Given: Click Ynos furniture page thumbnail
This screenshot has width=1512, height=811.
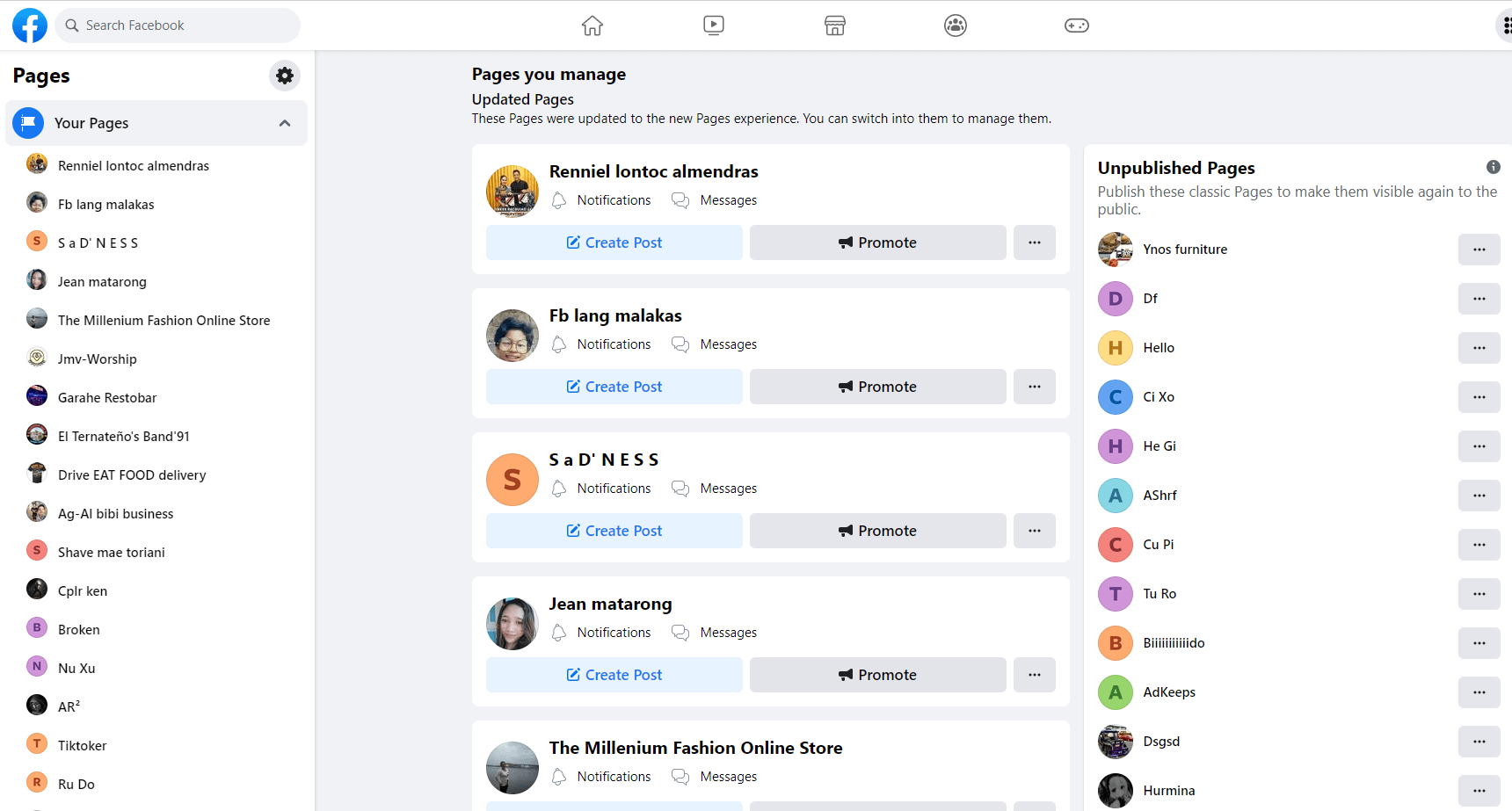Looking at the screenshot, I should pyautogui.click(x=1116, y=250).
